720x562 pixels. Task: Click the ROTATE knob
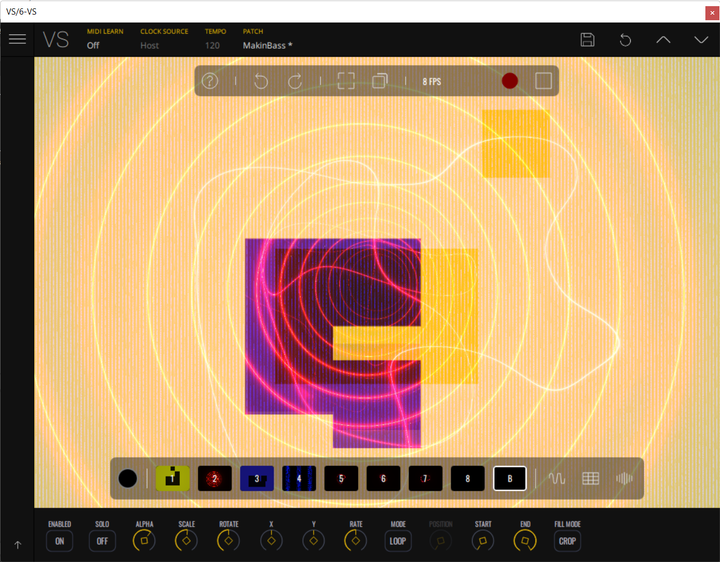[x=229, y=541]
